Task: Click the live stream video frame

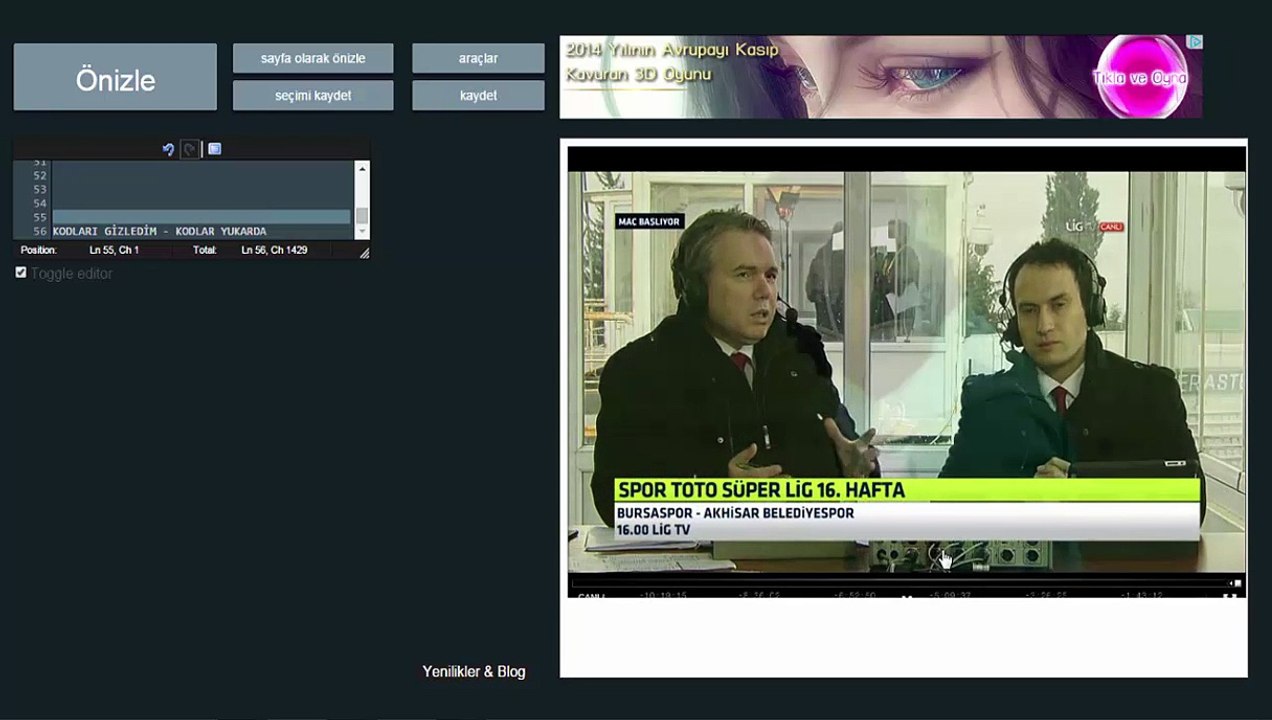Action: [907, 371]
